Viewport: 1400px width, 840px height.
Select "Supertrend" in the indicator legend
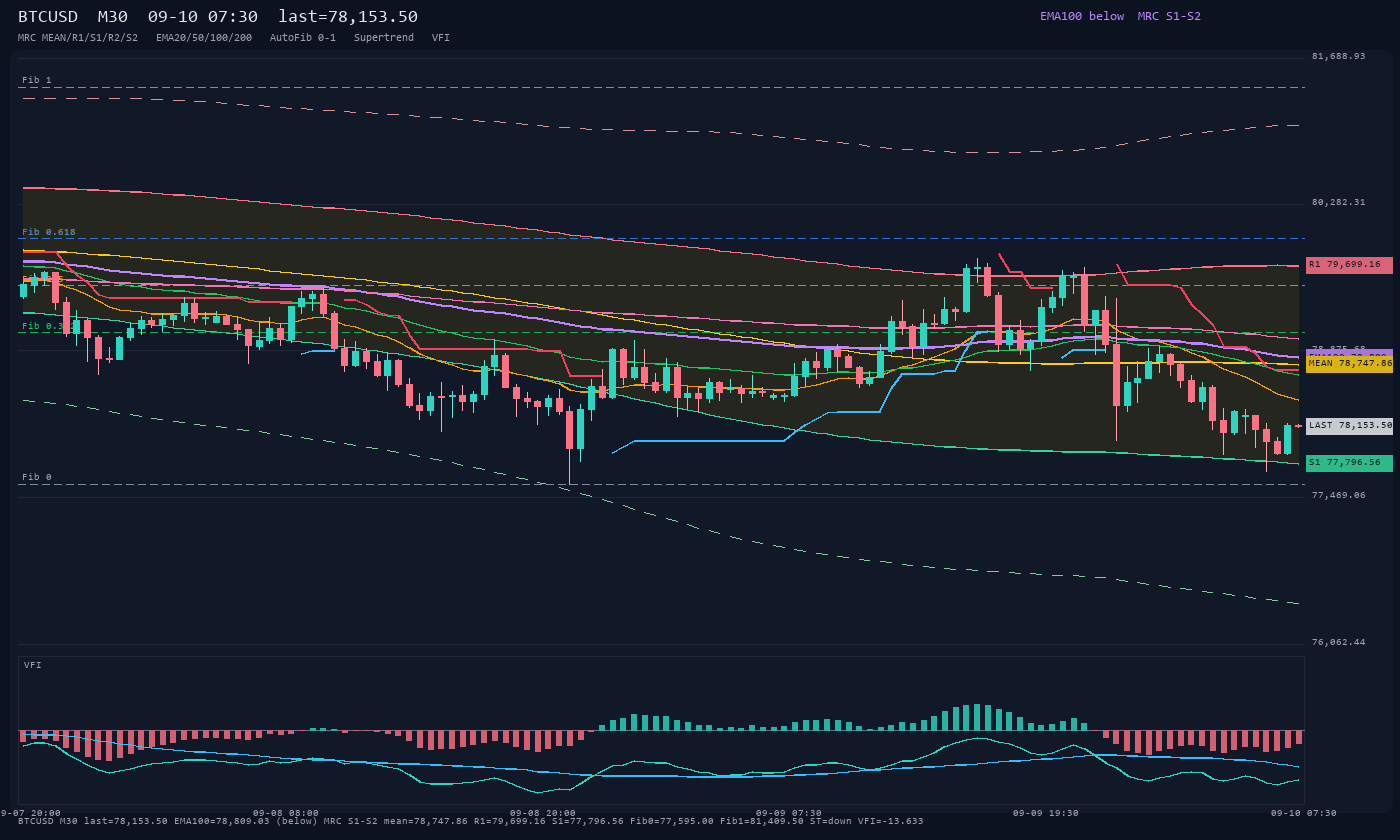click(x=384, y=38)
